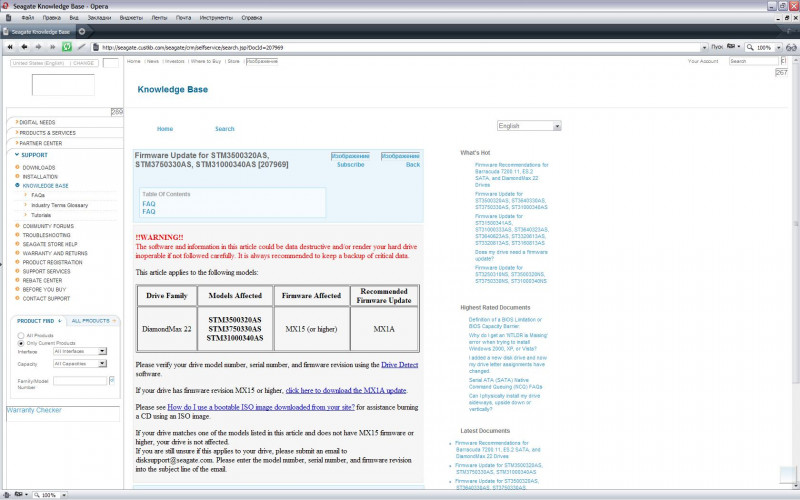Open CONTACT SUPPORT in sidebar
The height and width of the screenshot is (500, 800).
coord(46,298)
